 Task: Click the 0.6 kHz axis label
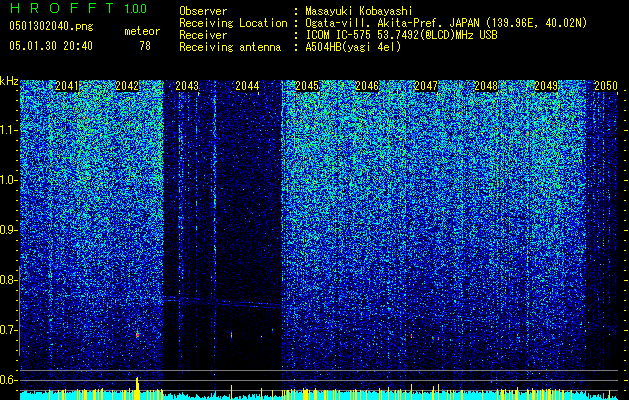click(9, 380)
